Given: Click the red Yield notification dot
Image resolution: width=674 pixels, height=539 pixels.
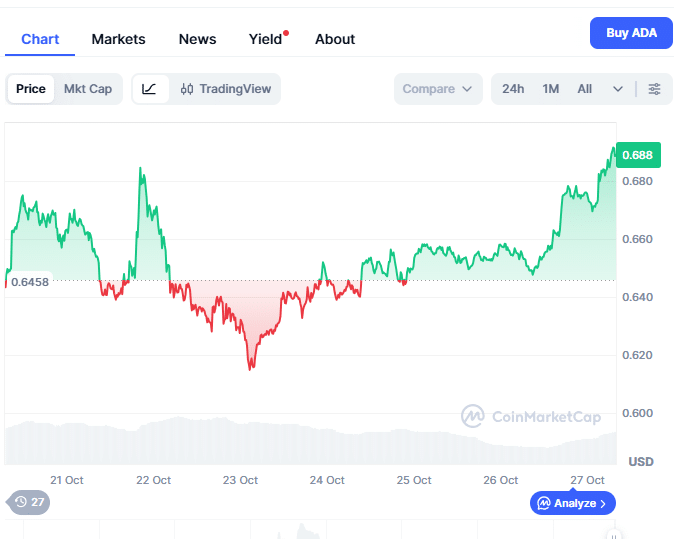Looking at the screenshot, I should pos(286,33).
